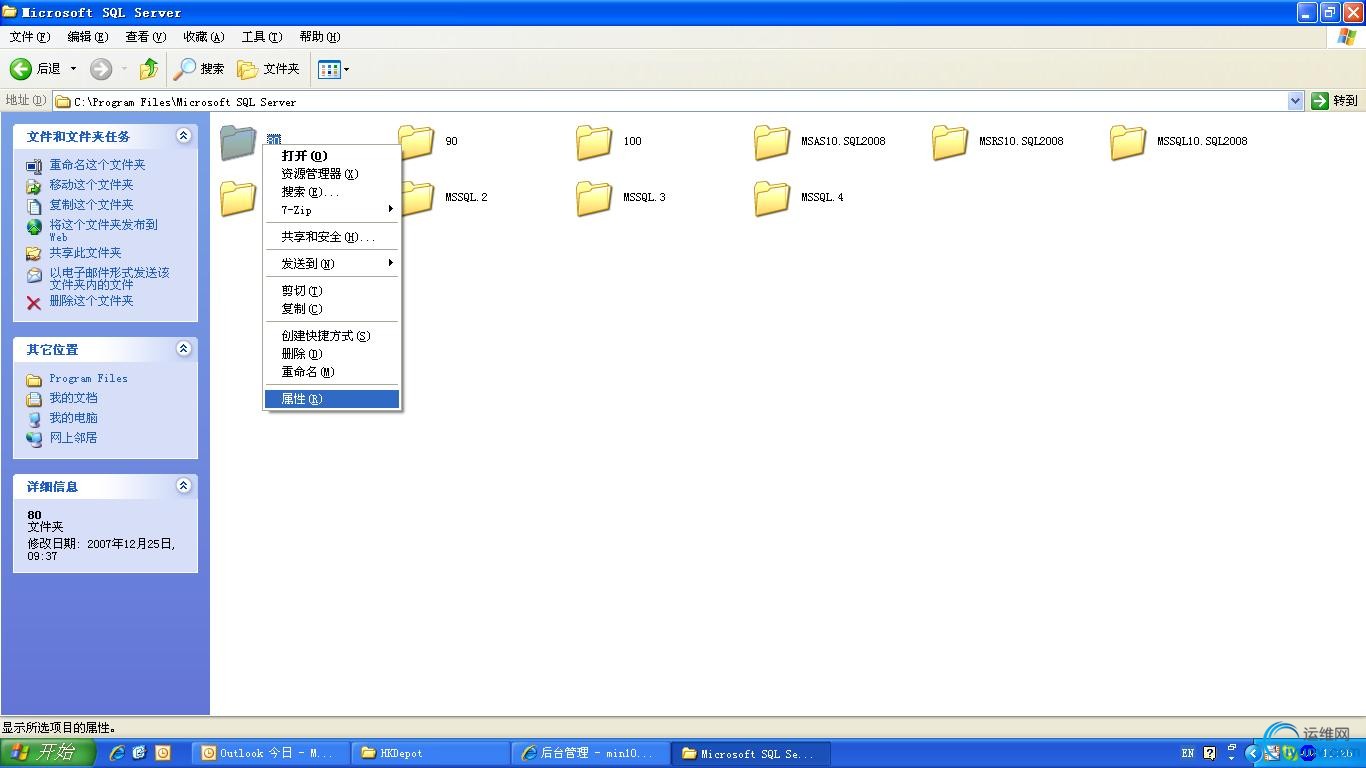Select the MSSQL10.SQL2008 folder
The width and height of the screenshot is (1366, 768).
point(1179,142)
